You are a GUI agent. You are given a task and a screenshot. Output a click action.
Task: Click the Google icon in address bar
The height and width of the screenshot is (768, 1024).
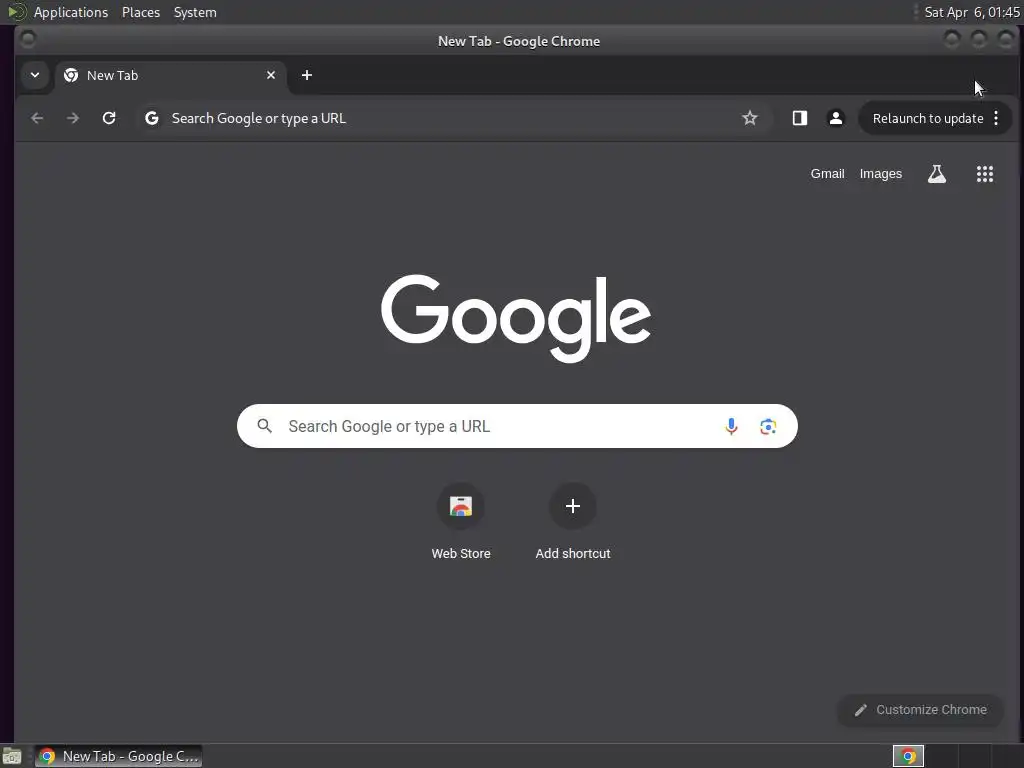pyautogui.click(x=152, y=118)
